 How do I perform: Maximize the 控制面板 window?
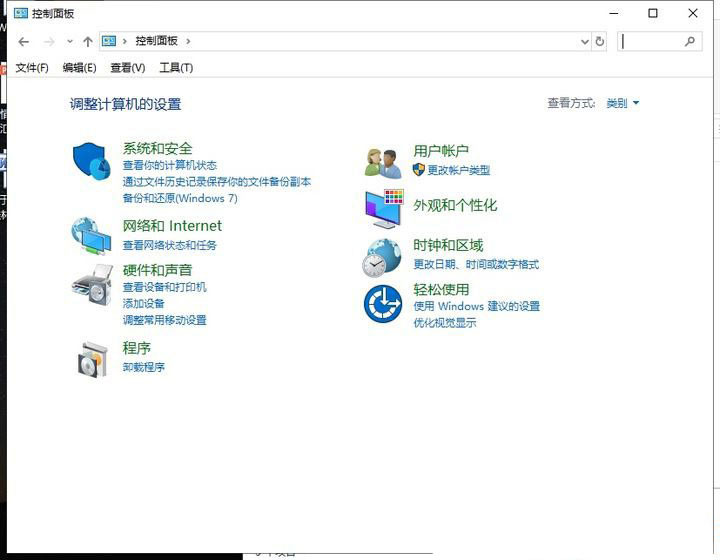(652, 13)
